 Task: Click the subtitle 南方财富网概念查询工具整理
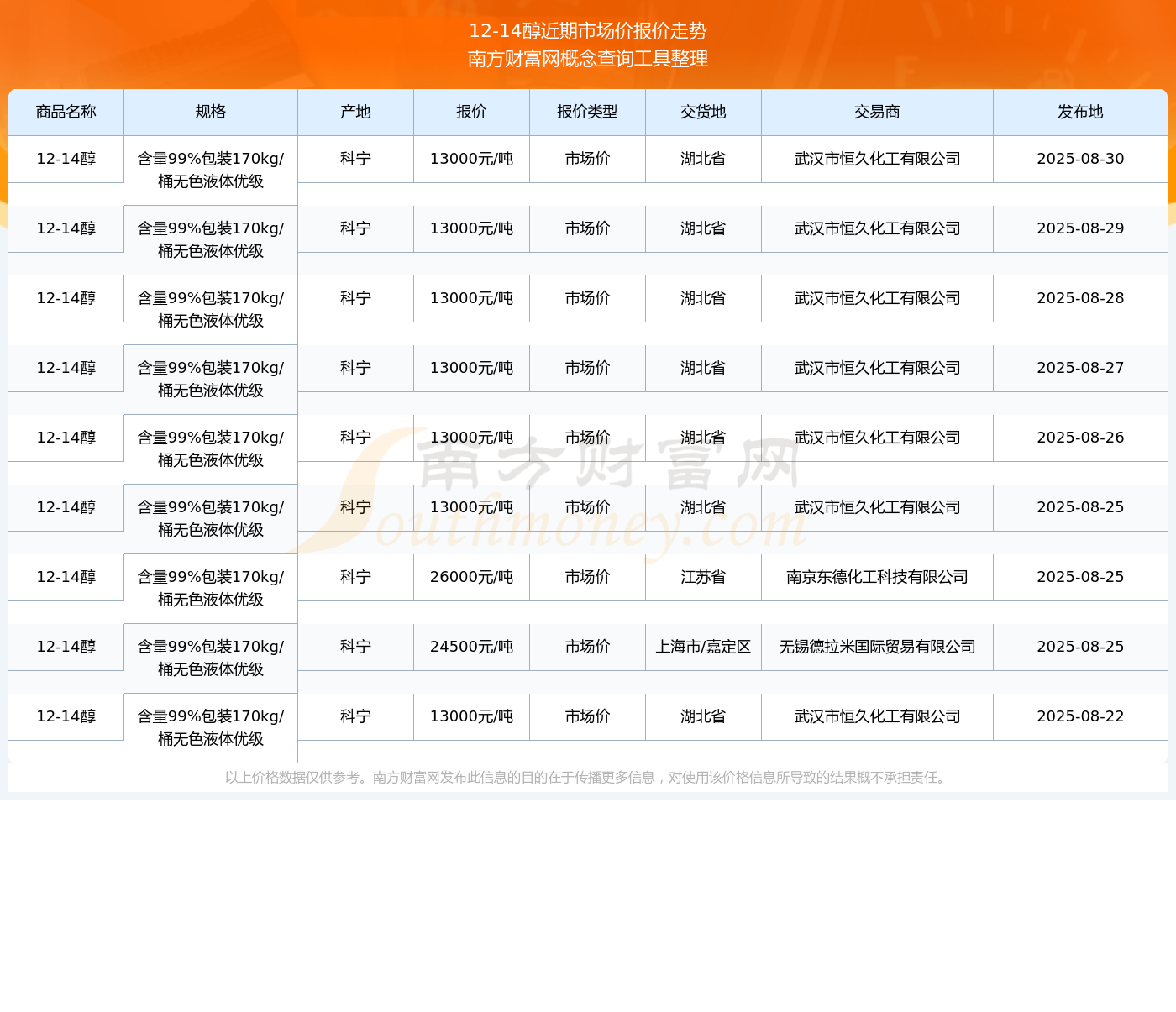pos(588,59)
